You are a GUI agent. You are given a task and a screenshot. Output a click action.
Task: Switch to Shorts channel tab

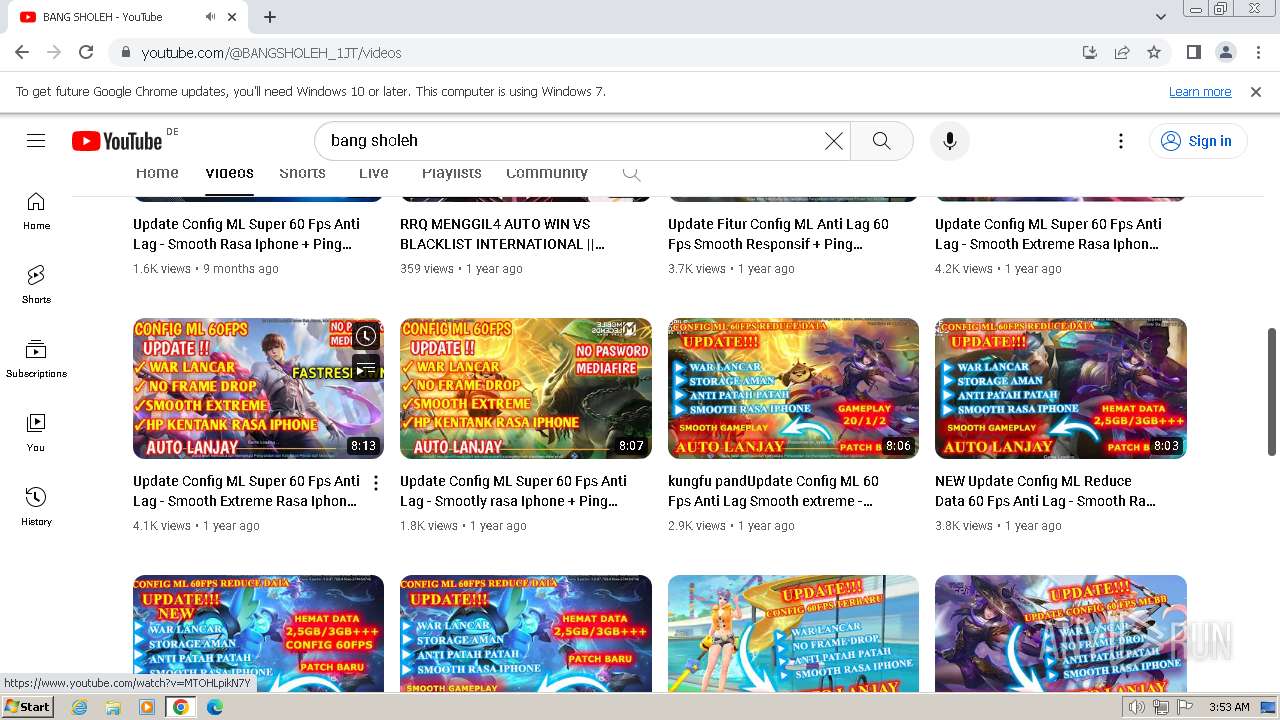(302, 173)
